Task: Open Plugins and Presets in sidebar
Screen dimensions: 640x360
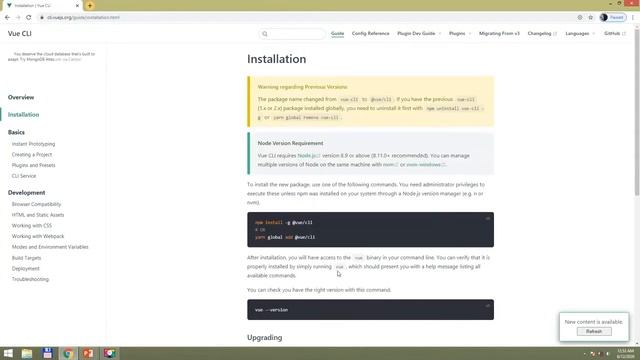Action: coord(33,165)
